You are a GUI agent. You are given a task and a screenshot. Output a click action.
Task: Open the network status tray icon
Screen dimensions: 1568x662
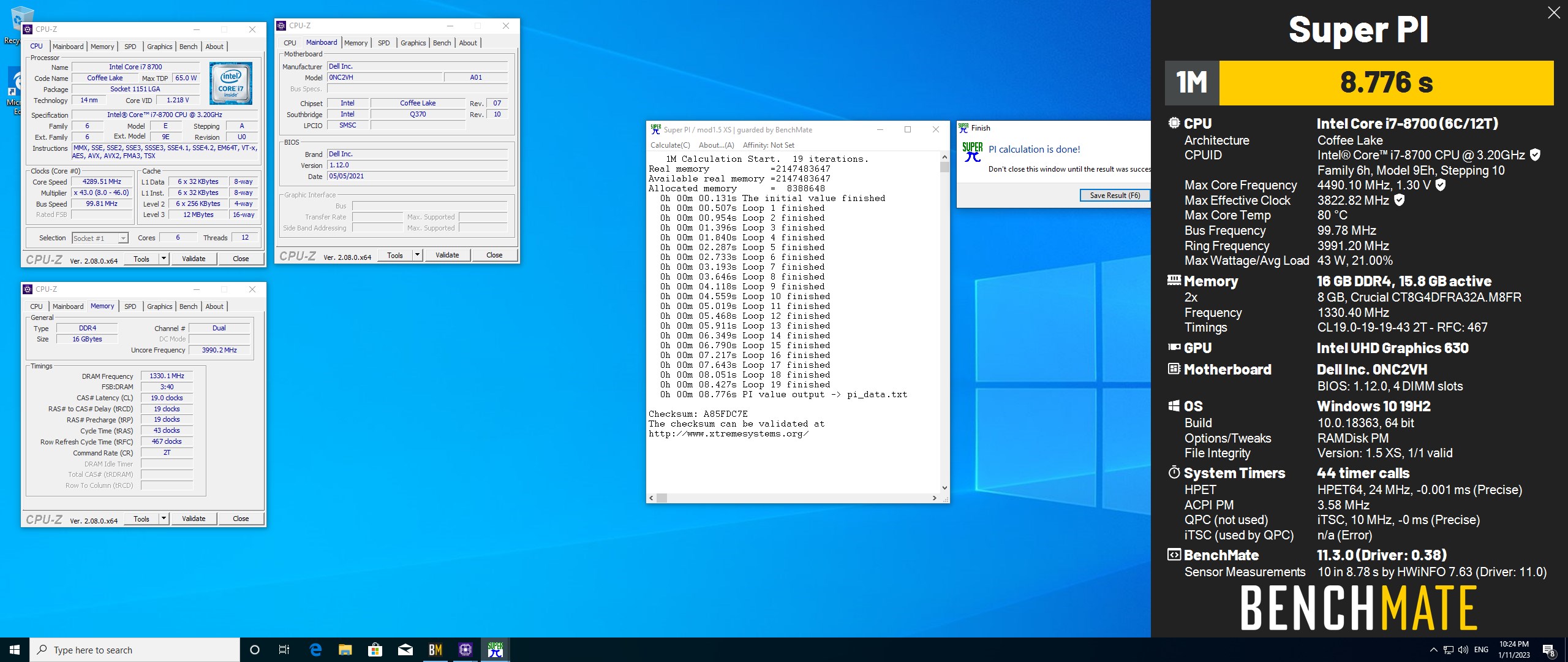1449,650
